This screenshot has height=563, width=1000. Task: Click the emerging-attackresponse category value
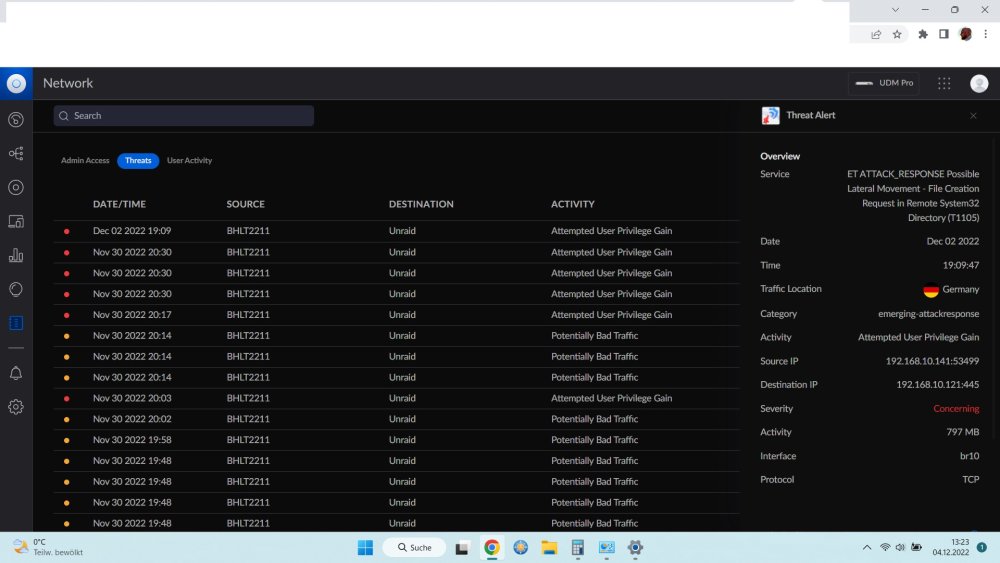[928, 314]
